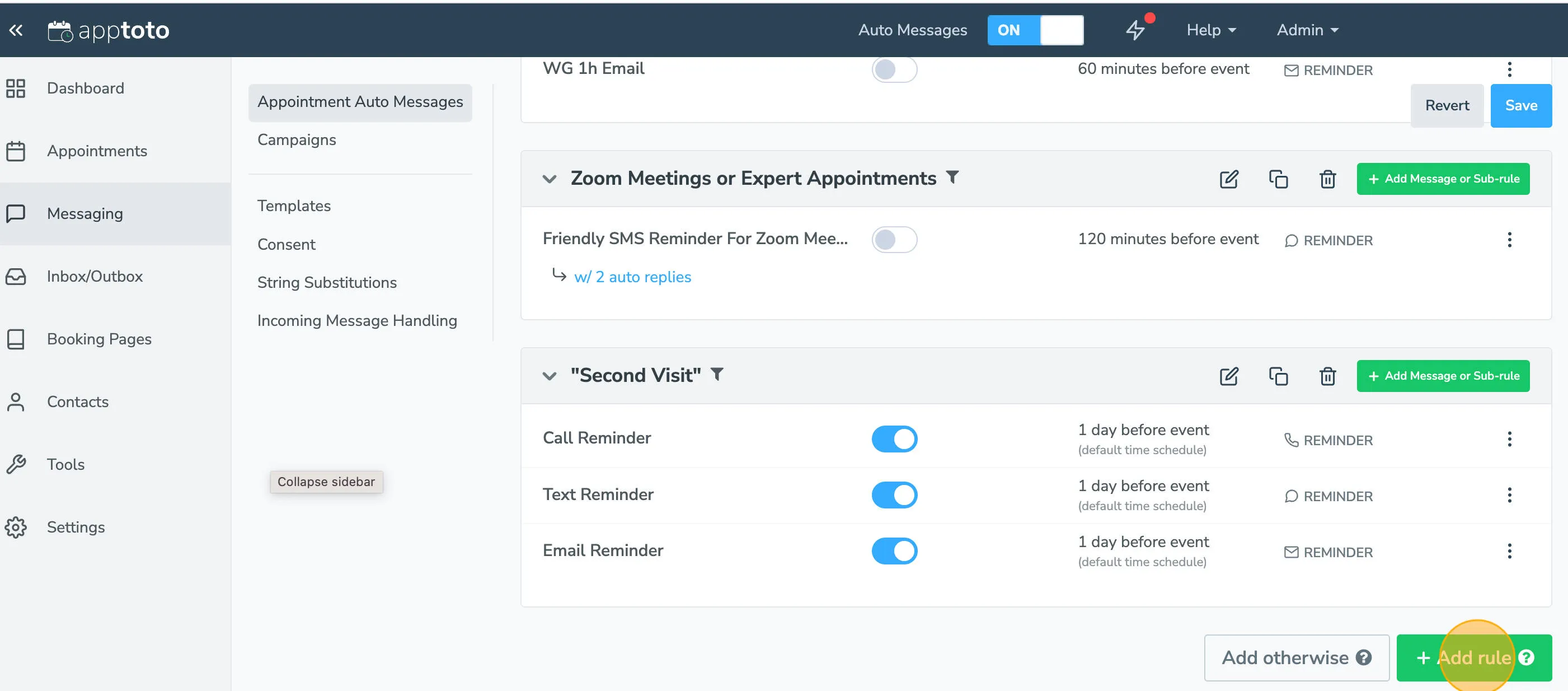Viewport: 1568px width, 691px height.
Task: Select the Appointments calendar icon in sidebar
Action: 16,151
